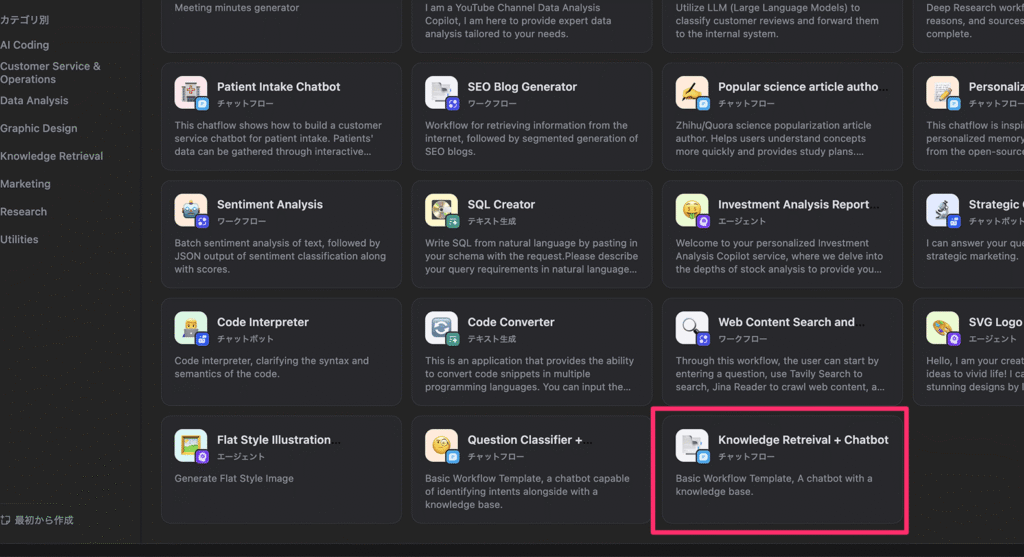Click the Web Content Search magnifier icon

click(x=692, y=328)
